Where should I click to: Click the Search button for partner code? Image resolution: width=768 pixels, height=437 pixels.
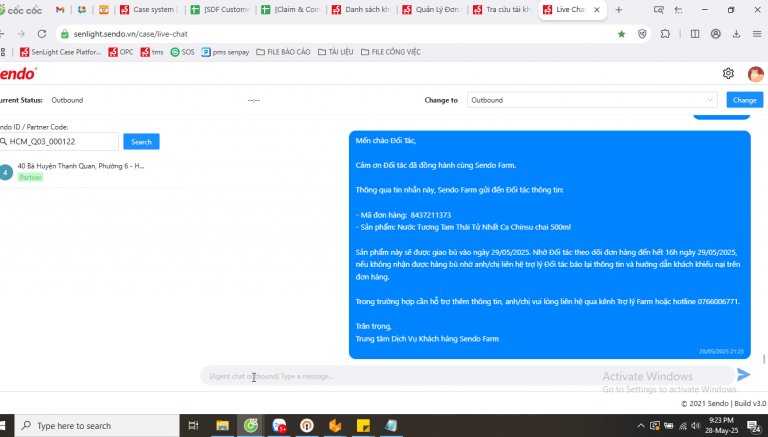142,142
